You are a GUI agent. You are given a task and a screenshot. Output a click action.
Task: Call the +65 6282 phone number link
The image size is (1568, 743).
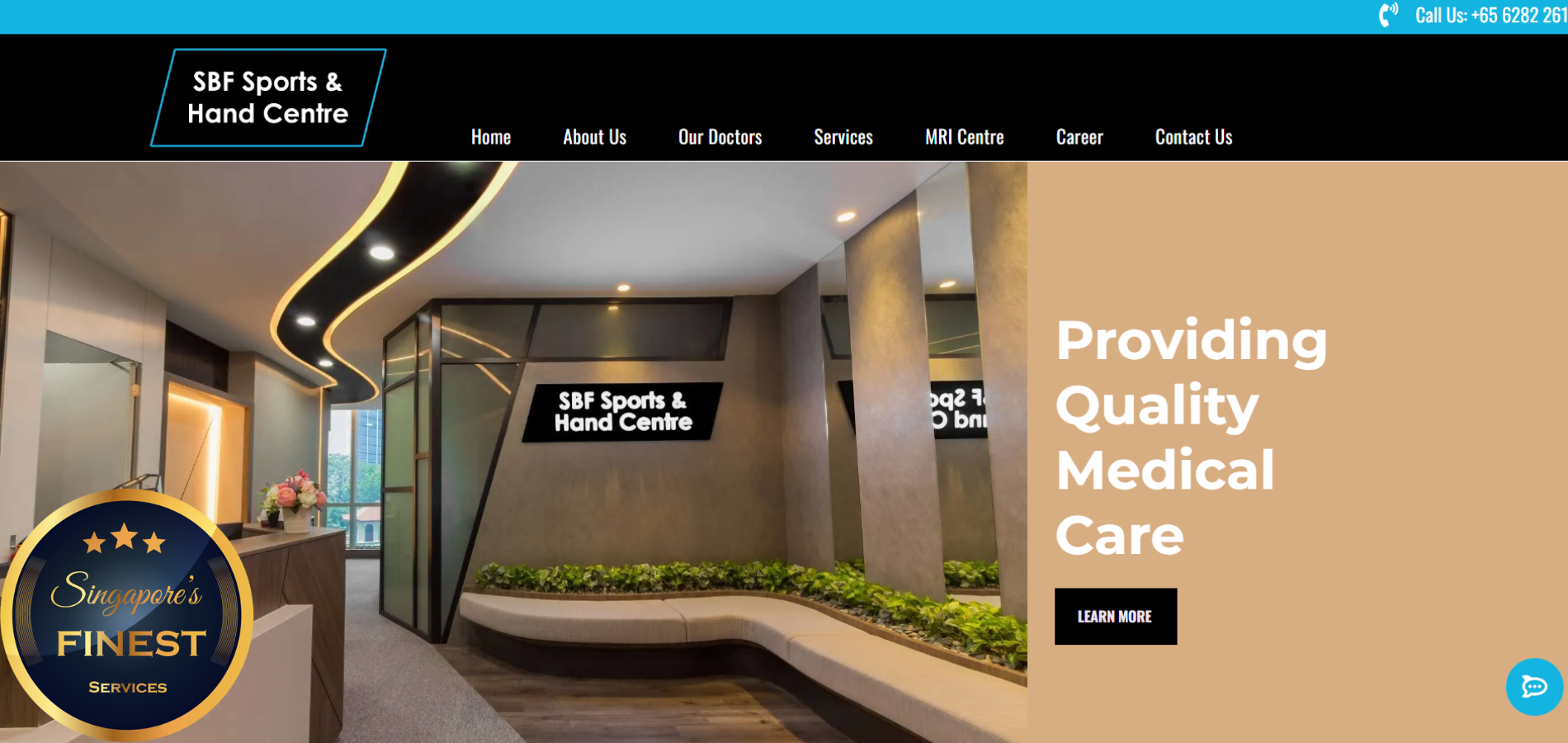pos(1490,15)
